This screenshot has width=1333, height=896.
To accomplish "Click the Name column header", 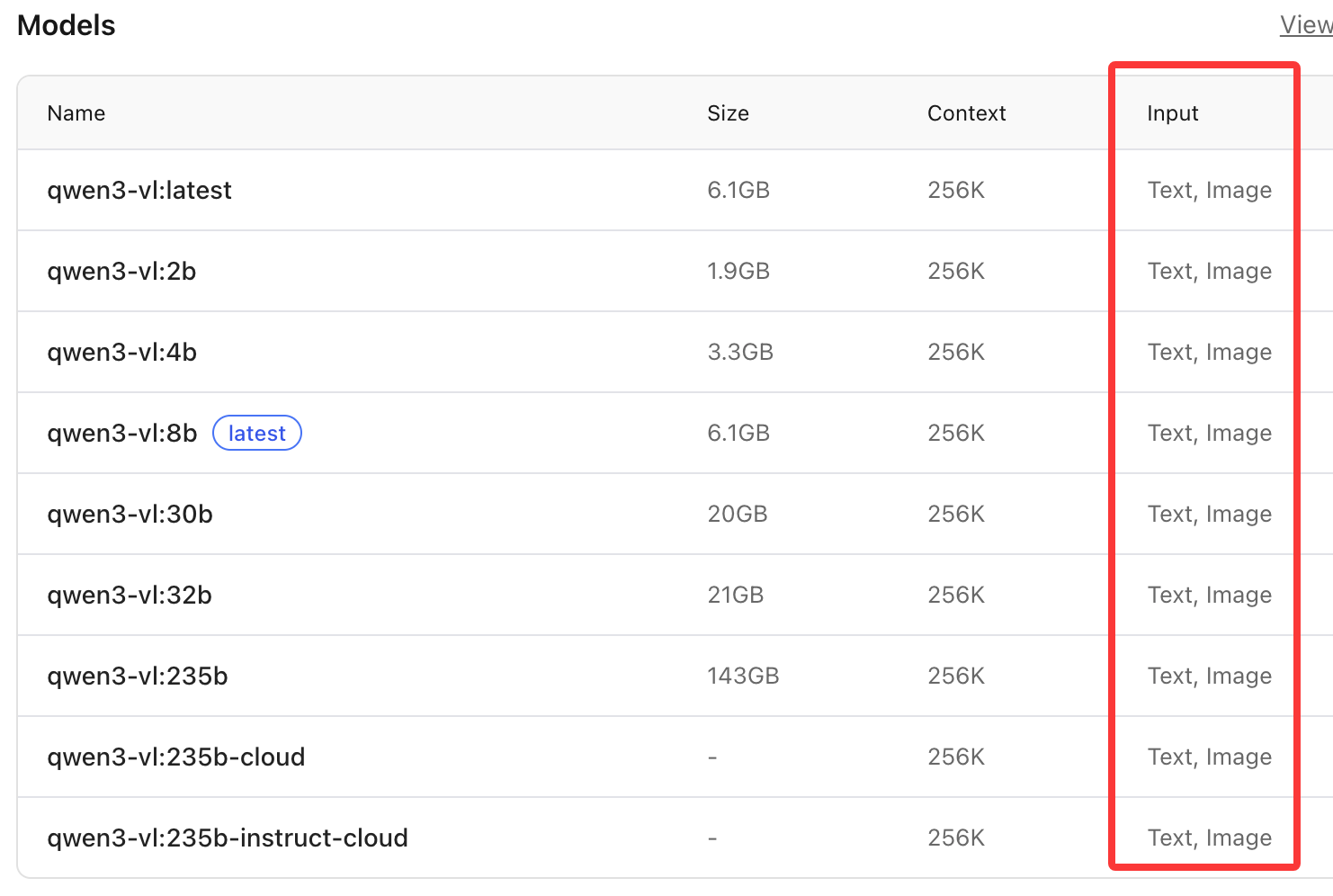I will pyautogui.click(x=76, y=113).
